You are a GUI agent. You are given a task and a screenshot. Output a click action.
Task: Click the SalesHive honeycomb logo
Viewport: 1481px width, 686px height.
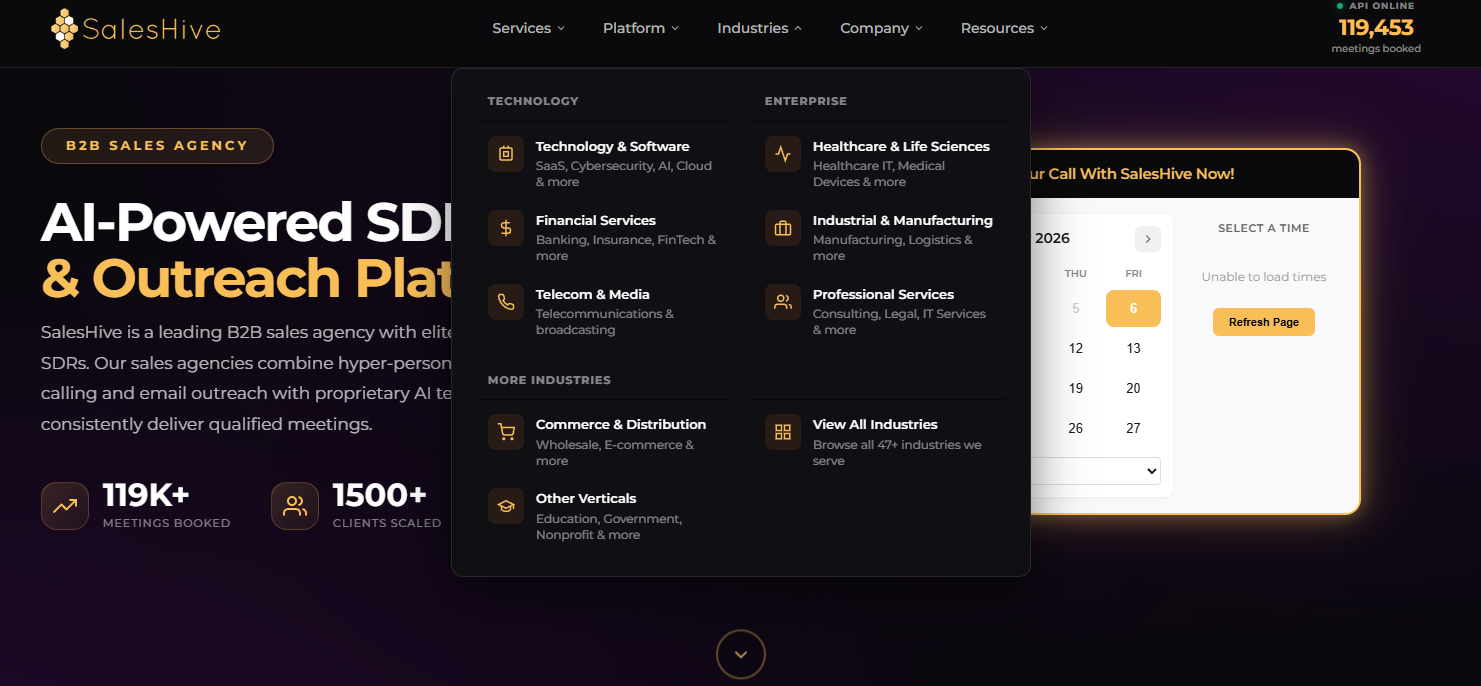[64, 29]
